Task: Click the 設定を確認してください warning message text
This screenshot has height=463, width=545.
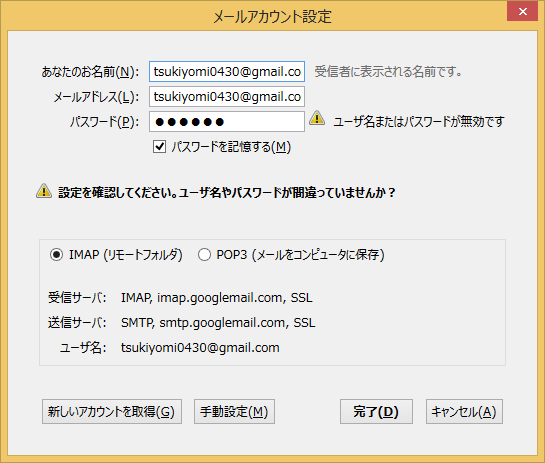Action: pyautogui.click(x=227, y=192)
